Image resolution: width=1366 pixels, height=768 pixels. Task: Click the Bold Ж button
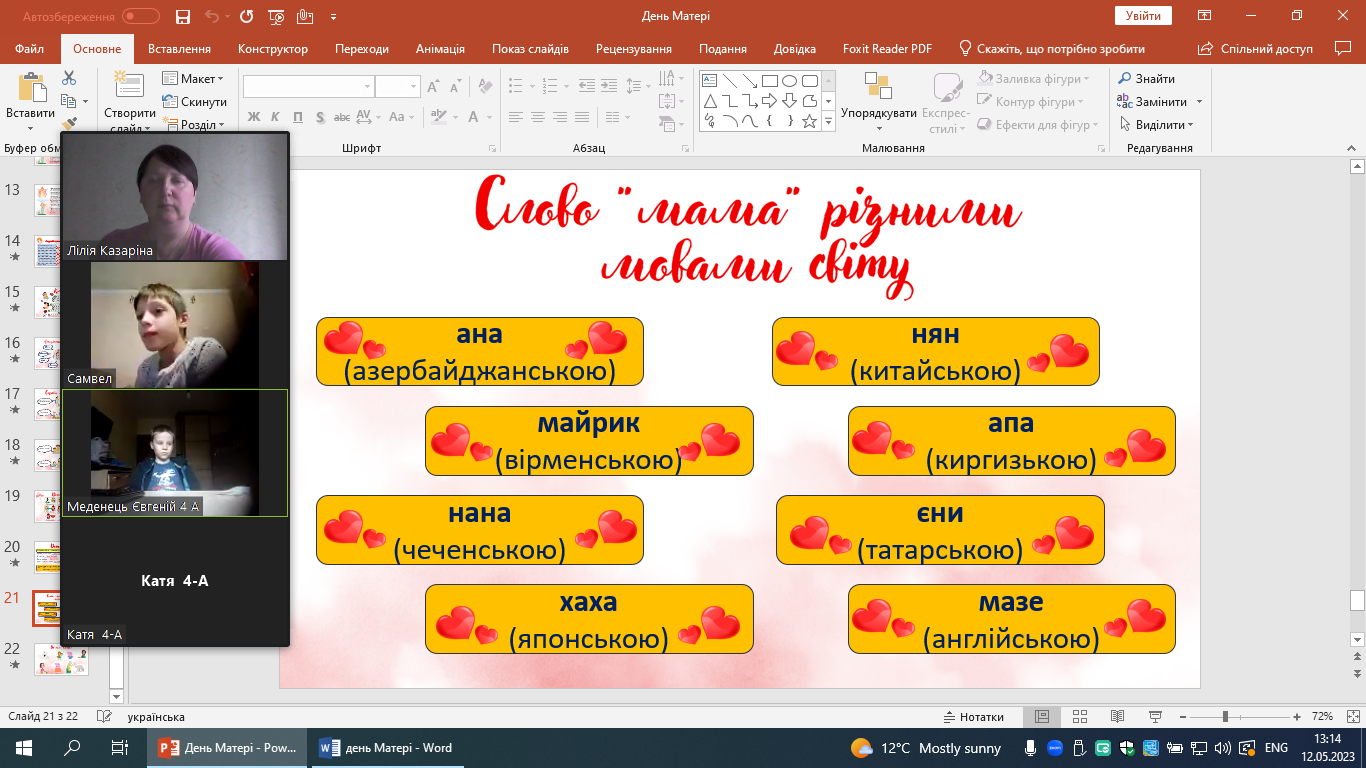pos(254,117)
